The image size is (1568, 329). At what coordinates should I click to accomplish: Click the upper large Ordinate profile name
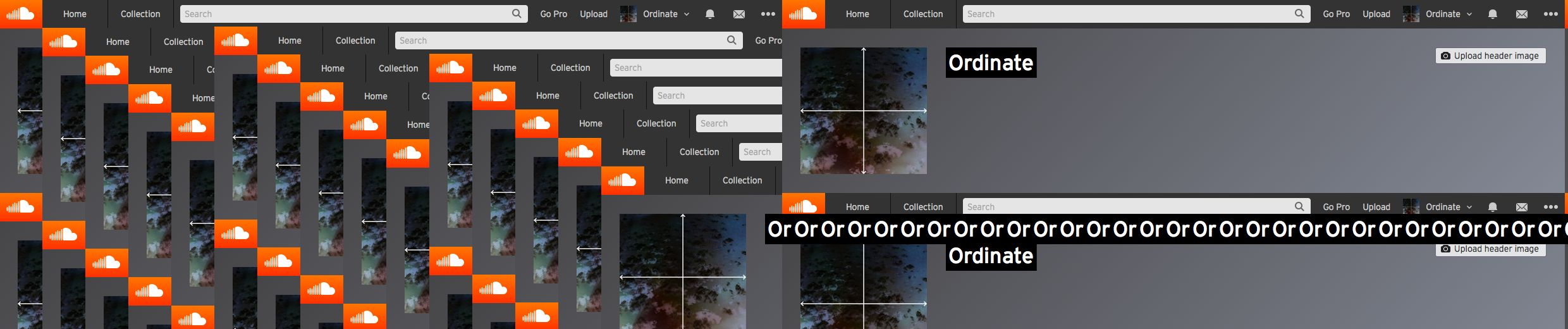coord(991,63)
